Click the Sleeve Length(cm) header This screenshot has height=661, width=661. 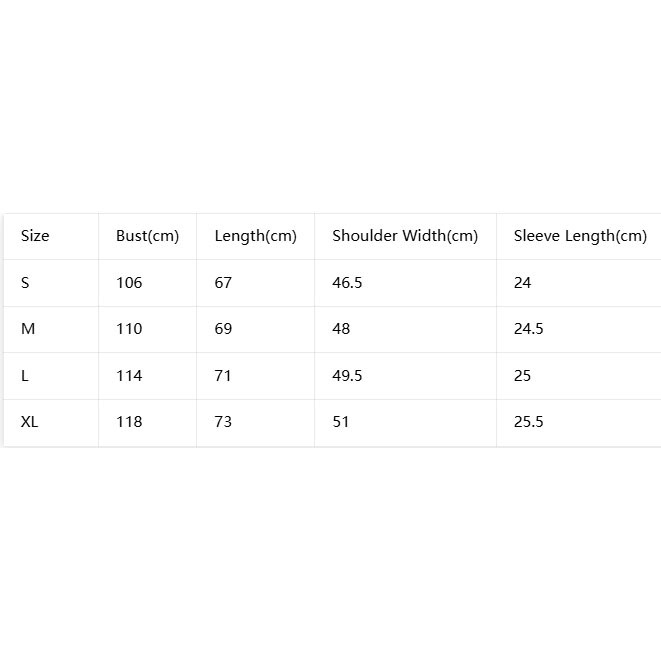(580, 236)
